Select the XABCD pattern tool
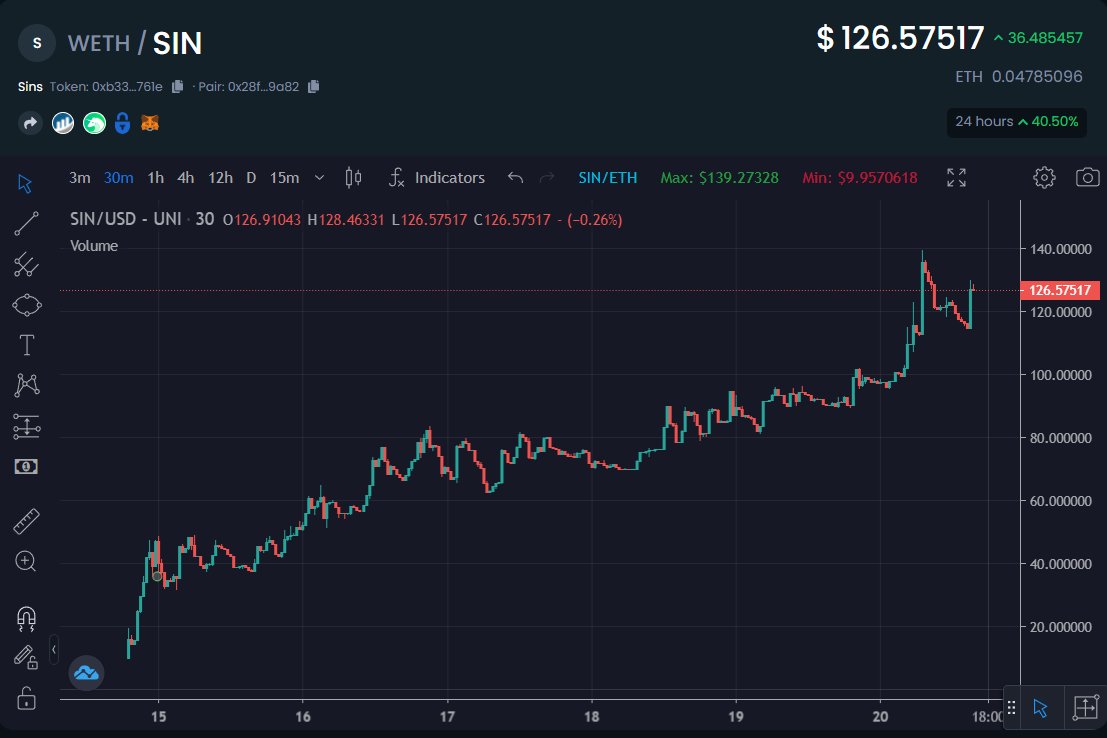The height and width of the screenshot is (738, 1107). click(27, 385)
